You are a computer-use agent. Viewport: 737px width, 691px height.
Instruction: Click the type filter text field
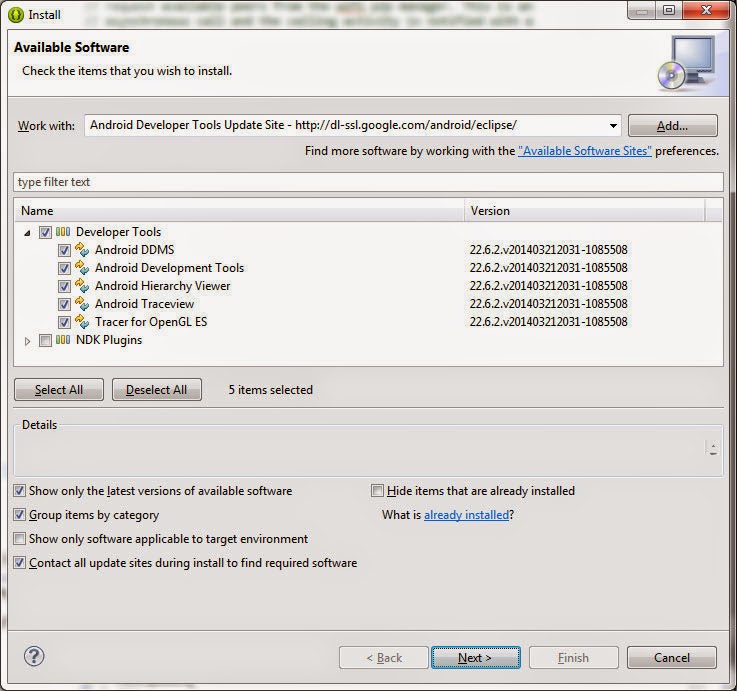coord(368,182)
